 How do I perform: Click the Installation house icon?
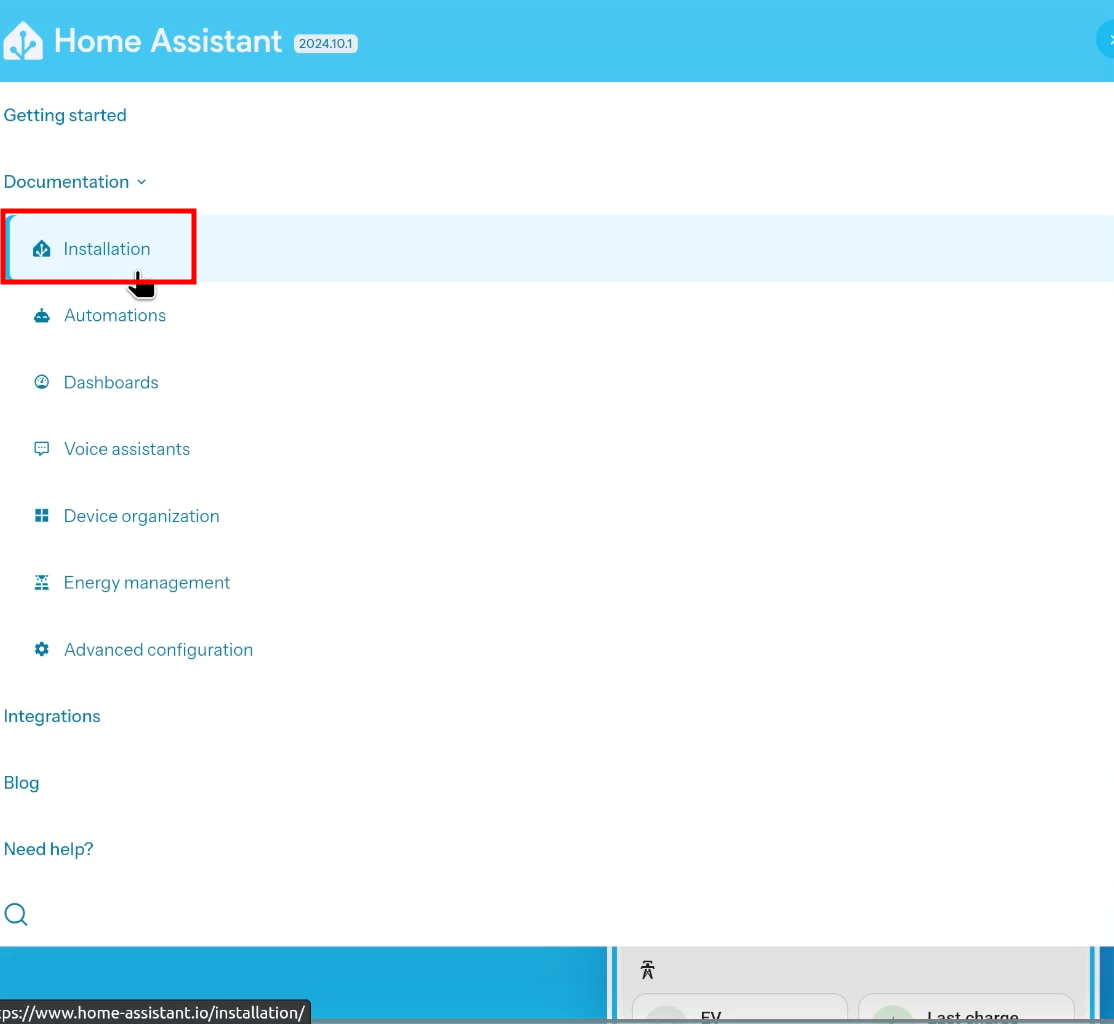[x=41, y=249]
